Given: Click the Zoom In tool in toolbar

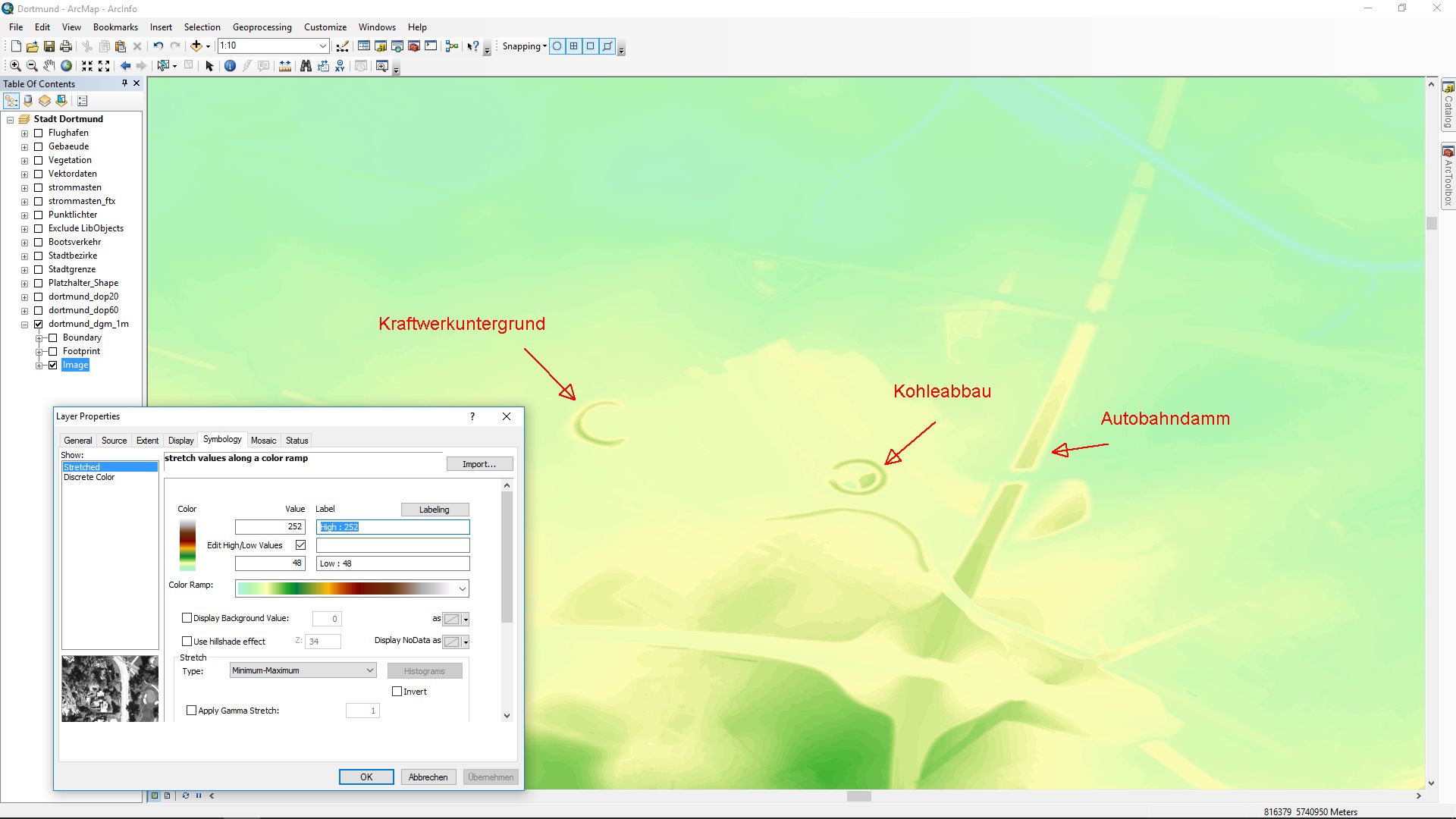Looking at the screenshot, I should [14, 66].
